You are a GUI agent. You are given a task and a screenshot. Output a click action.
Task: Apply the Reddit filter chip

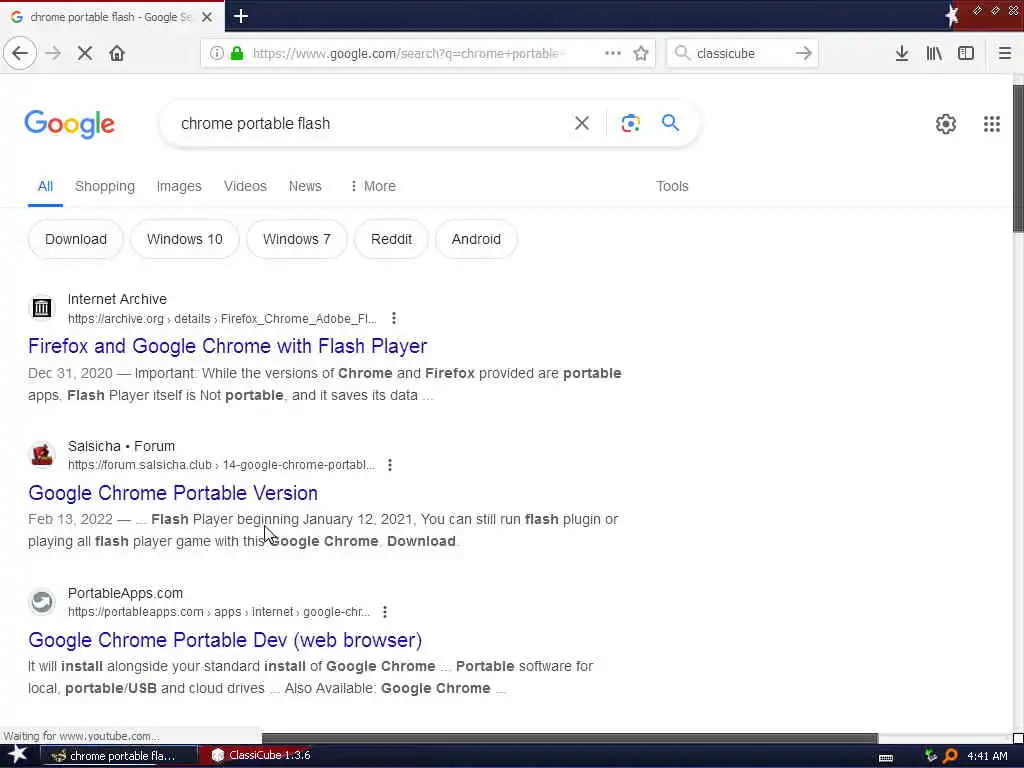click(x=391, y=239)
